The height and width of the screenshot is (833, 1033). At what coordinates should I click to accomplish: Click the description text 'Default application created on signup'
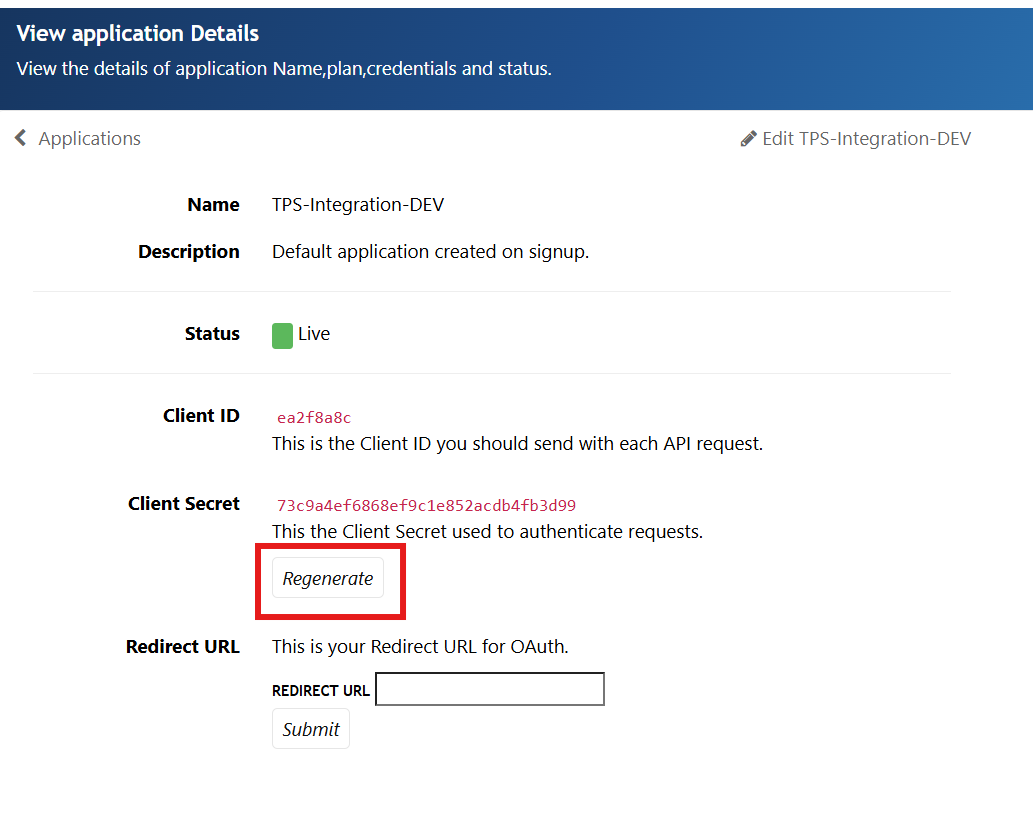click(430, 252)
